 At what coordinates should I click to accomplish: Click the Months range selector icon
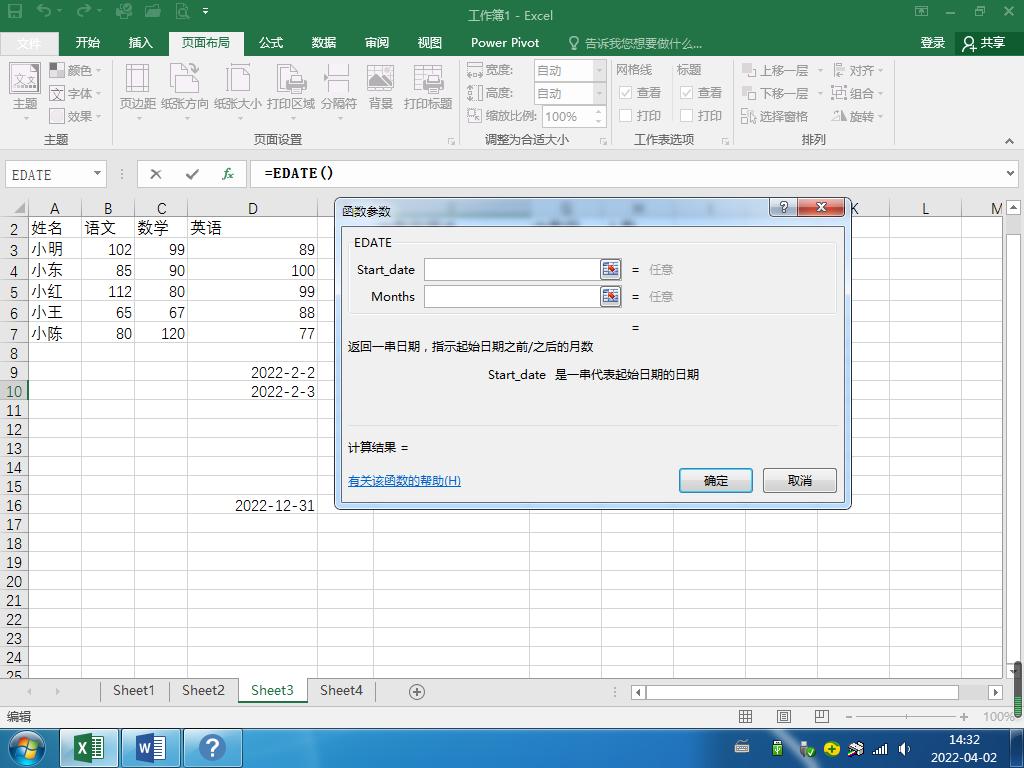[610, 296]
